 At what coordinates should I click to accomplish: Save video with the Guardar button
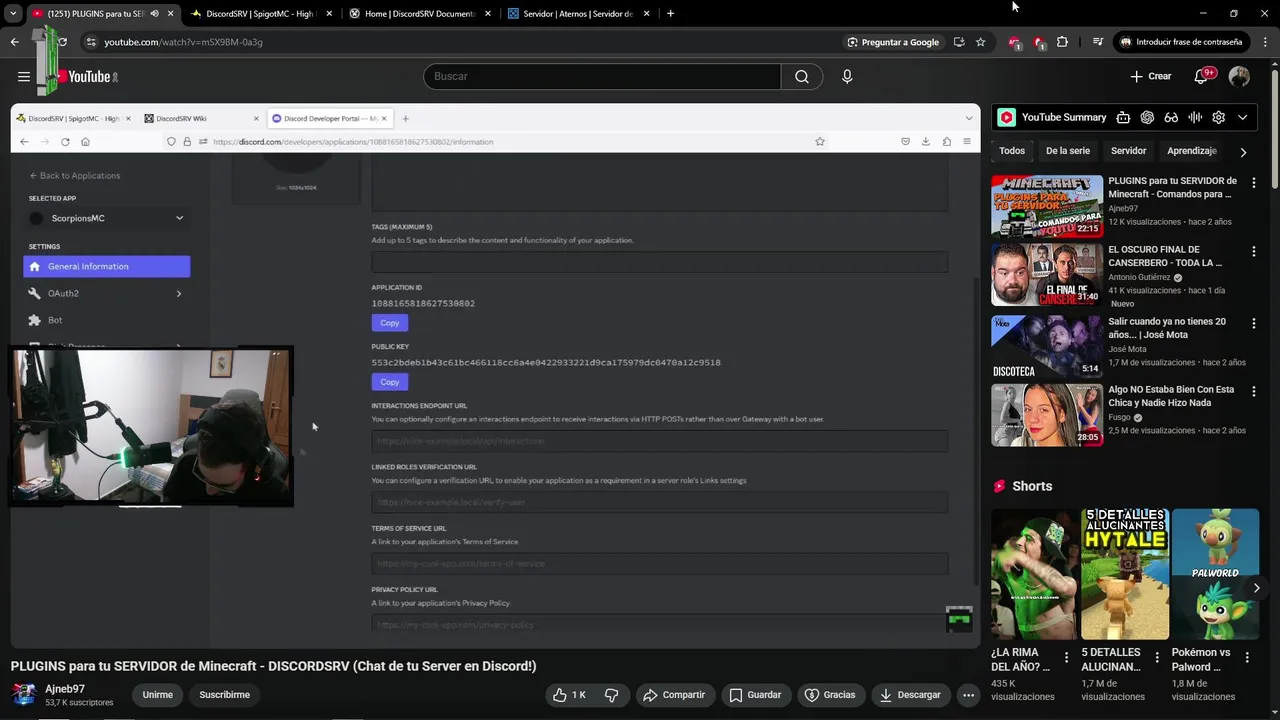point(755,695)
